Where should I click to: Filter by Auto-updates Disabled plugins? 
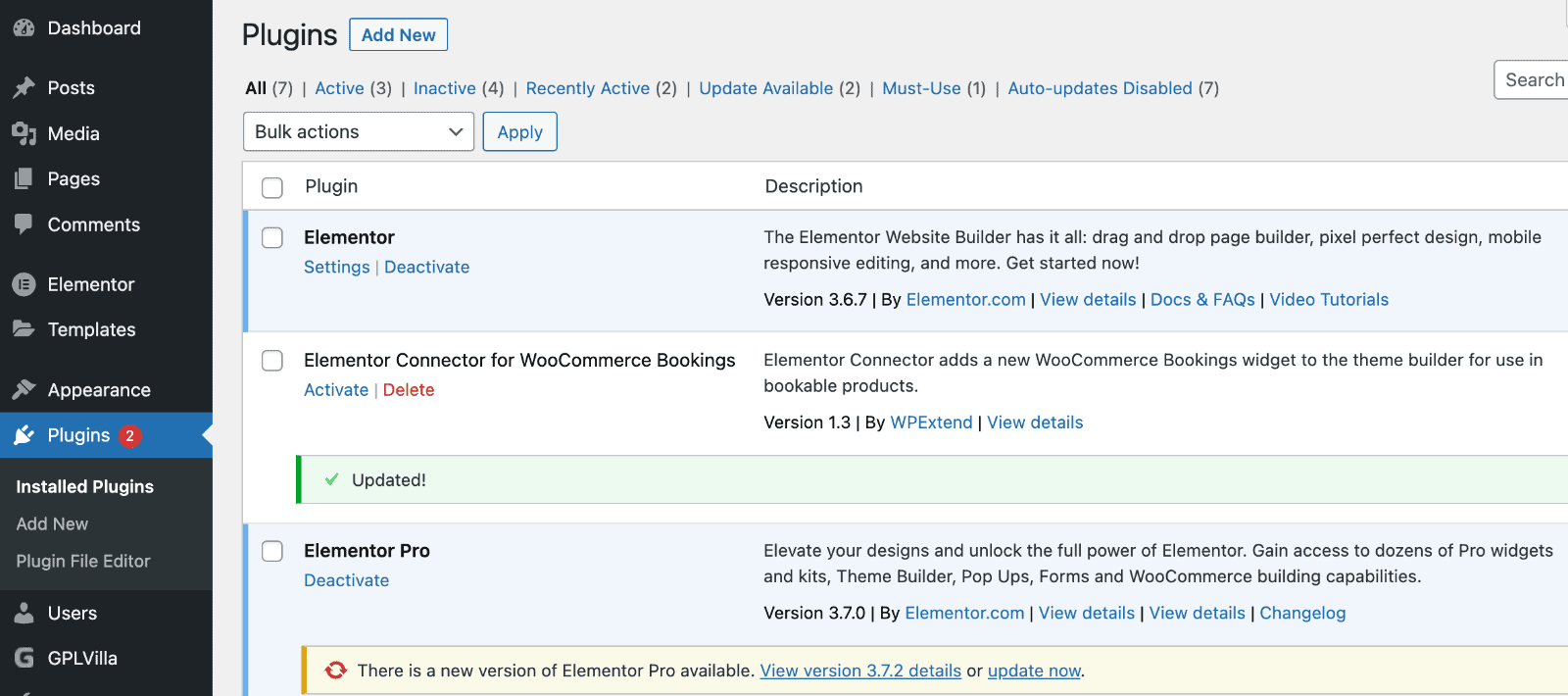point(1101,88)
